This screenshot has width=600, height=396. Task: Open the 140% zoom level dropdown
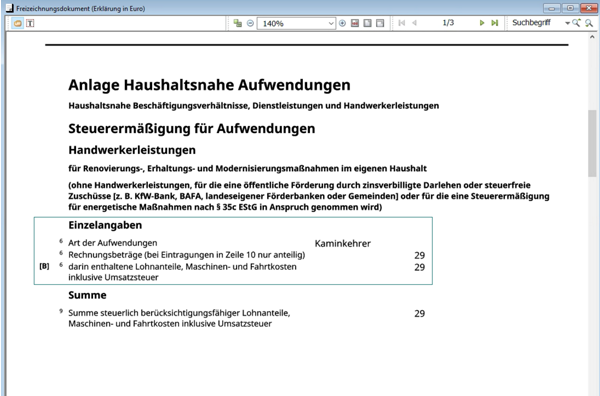(331, 23)
